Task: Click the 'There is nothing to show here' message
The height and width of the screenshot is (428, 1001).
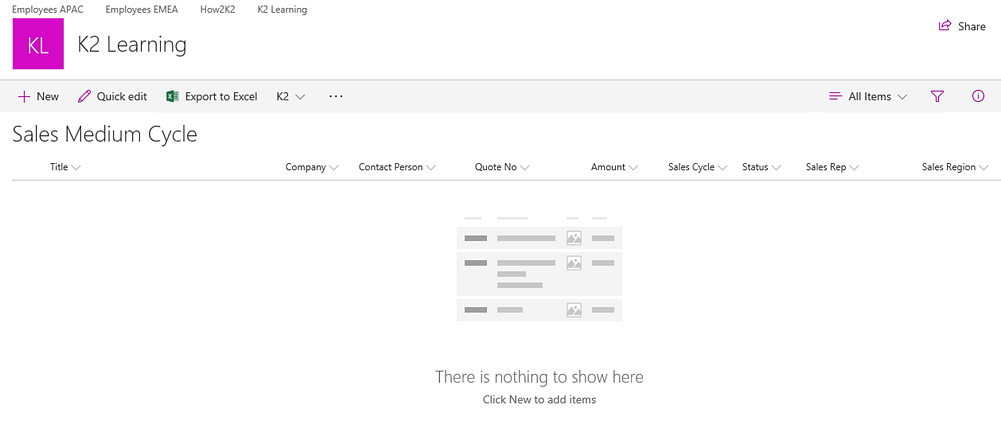Action: click(x=539, y=377)
